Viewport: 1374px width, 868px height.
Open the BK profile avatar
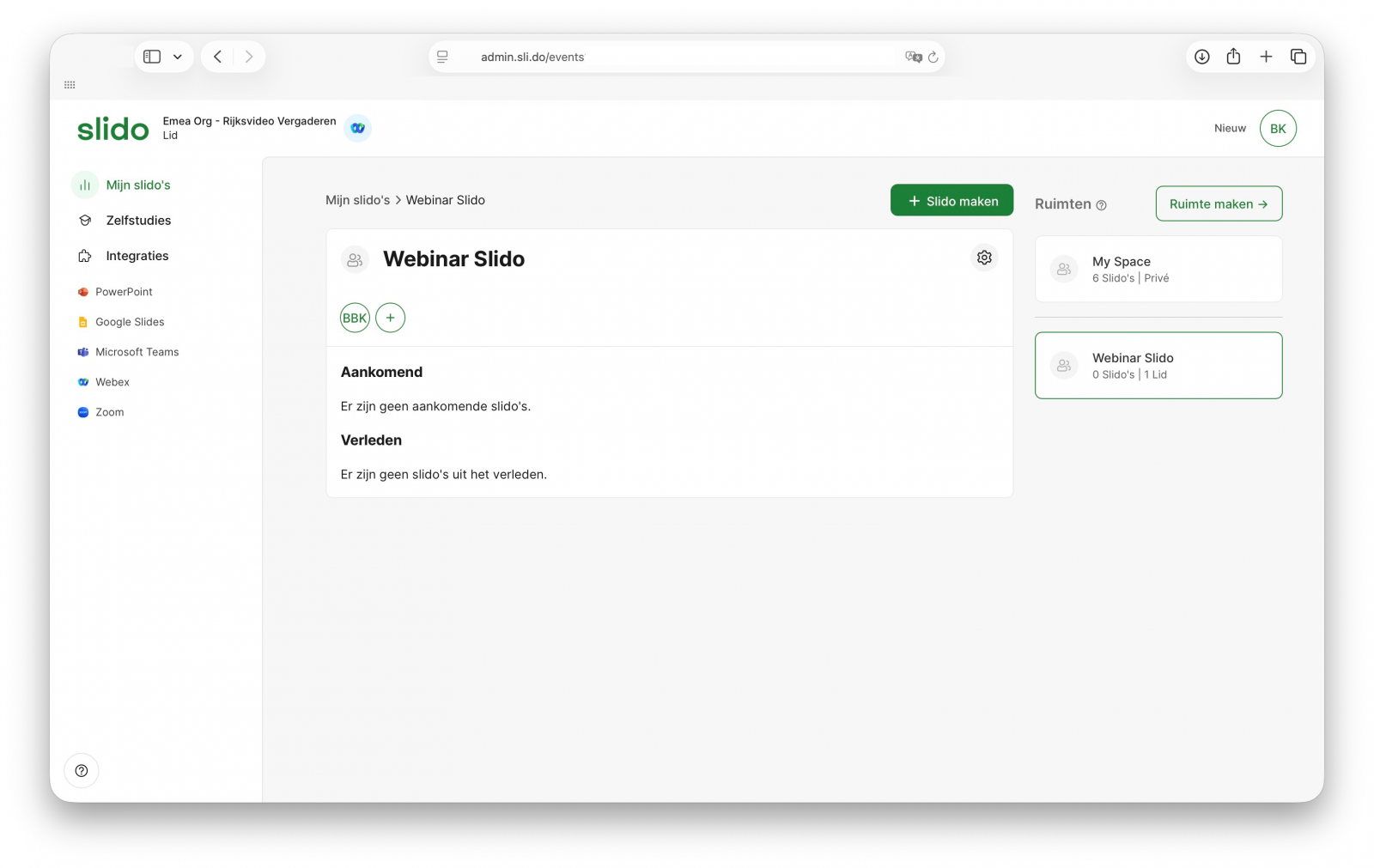(1277, 129)
